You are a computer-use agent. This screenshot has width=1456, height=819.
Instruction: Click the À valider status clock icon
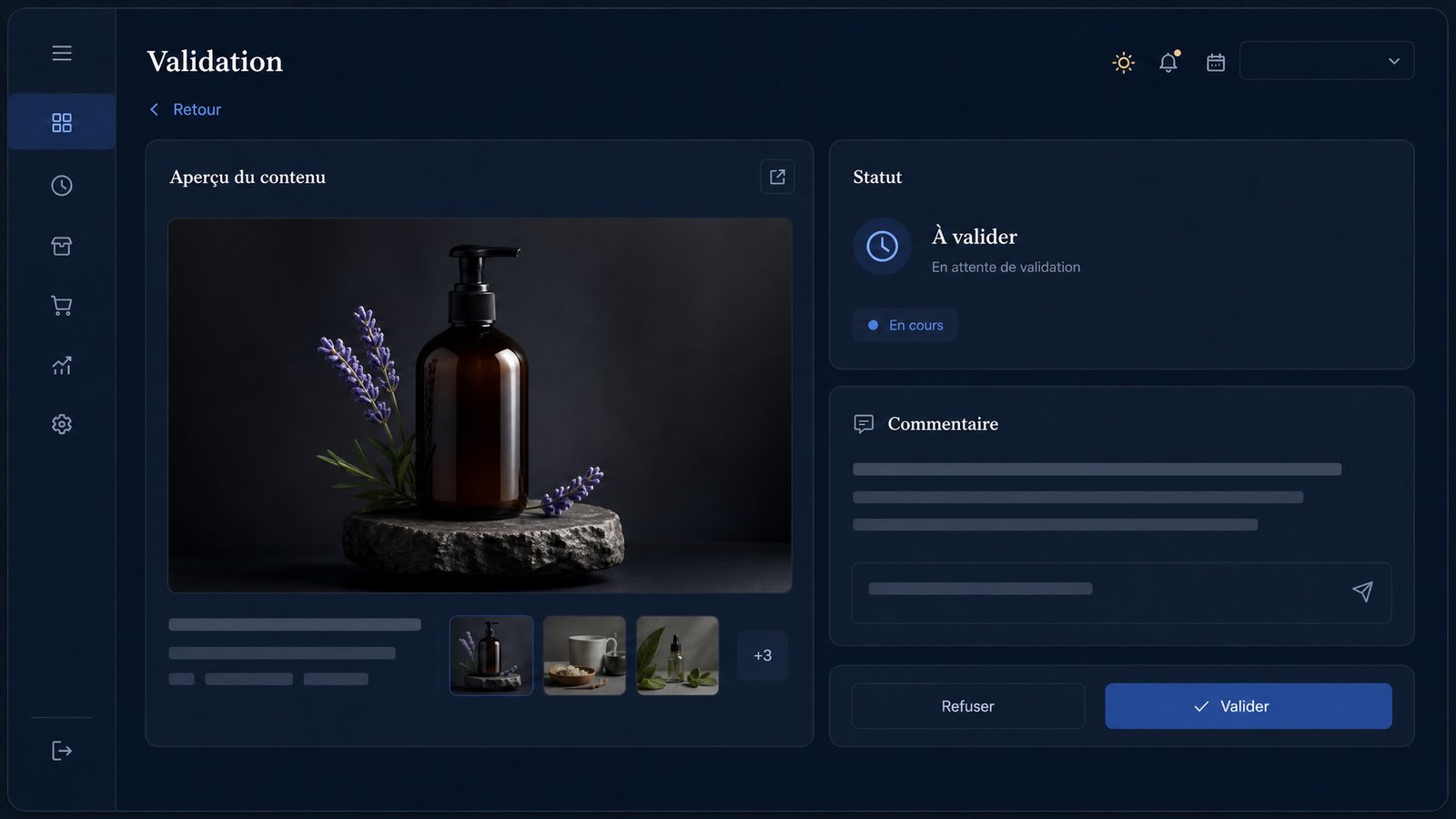pyautogui.click(x=882, y=246)
